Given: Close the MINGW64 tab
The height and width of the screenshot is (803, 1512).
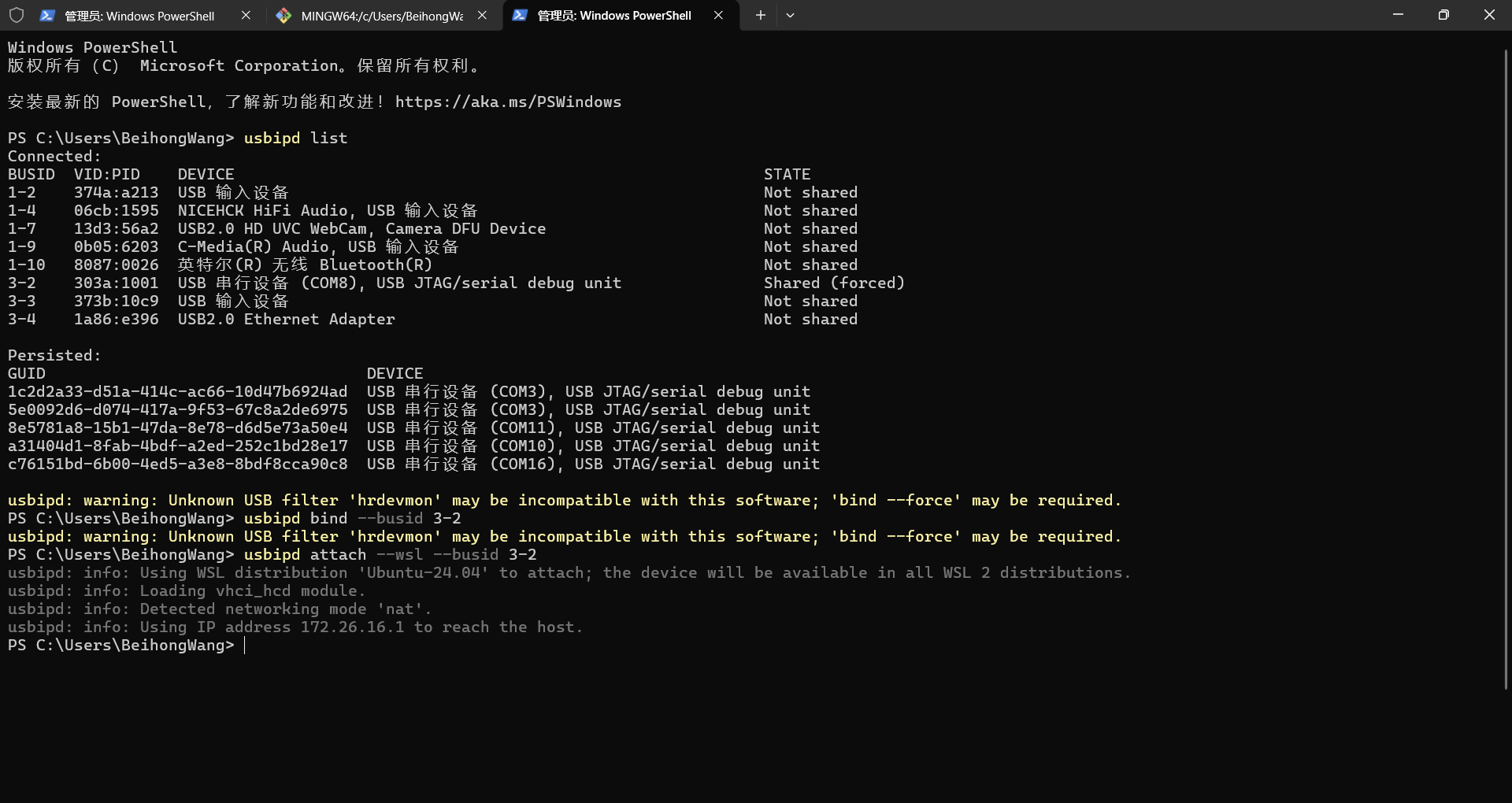Looking at the screenshot, I should 482,15.
